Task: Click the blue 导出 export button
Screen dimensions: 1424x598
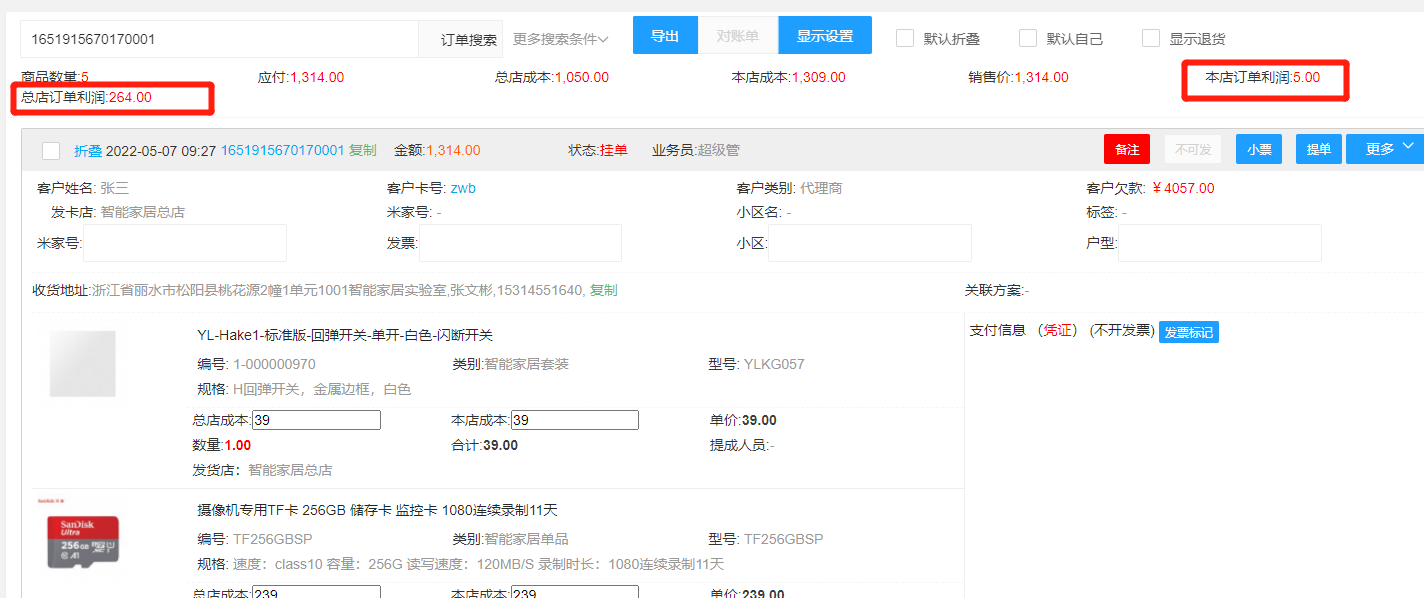Action: 665,36
